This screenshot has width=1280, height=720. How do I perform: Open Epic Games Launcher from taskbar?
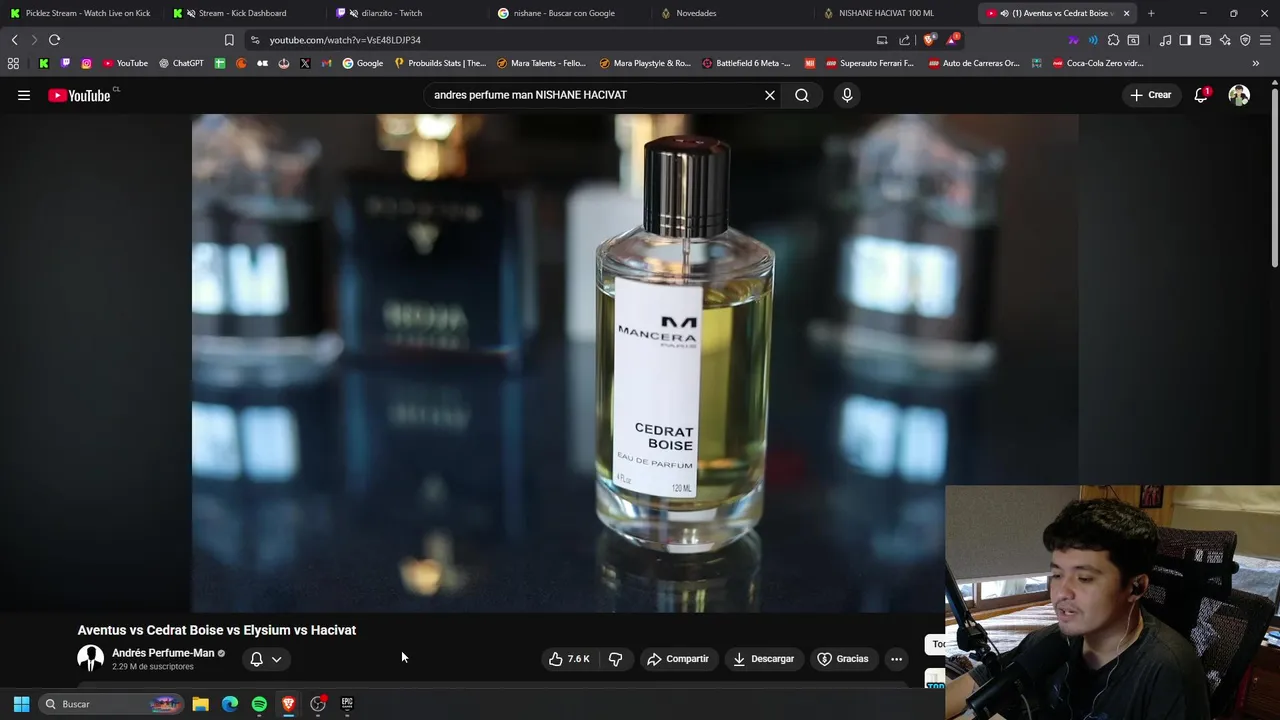pyautogui.click(x=347, y=704)
